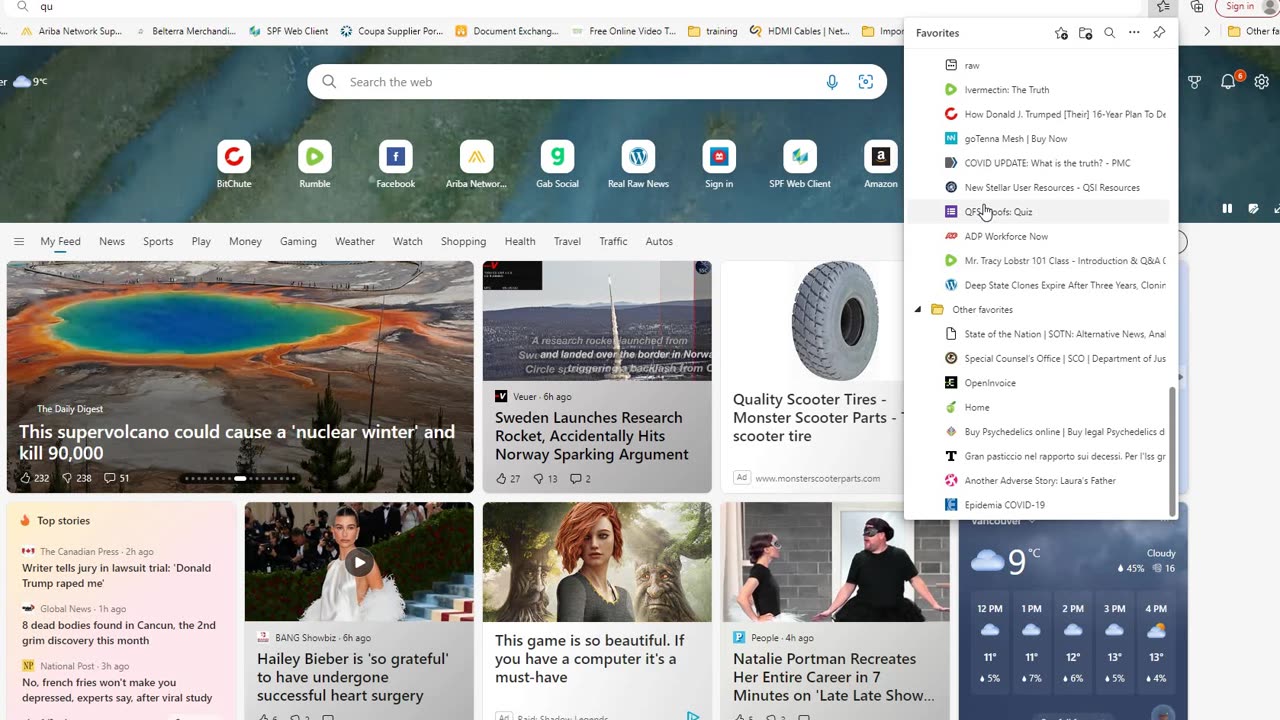
Task: Open the Rumble quick link
Action: [x=315, y=164]
